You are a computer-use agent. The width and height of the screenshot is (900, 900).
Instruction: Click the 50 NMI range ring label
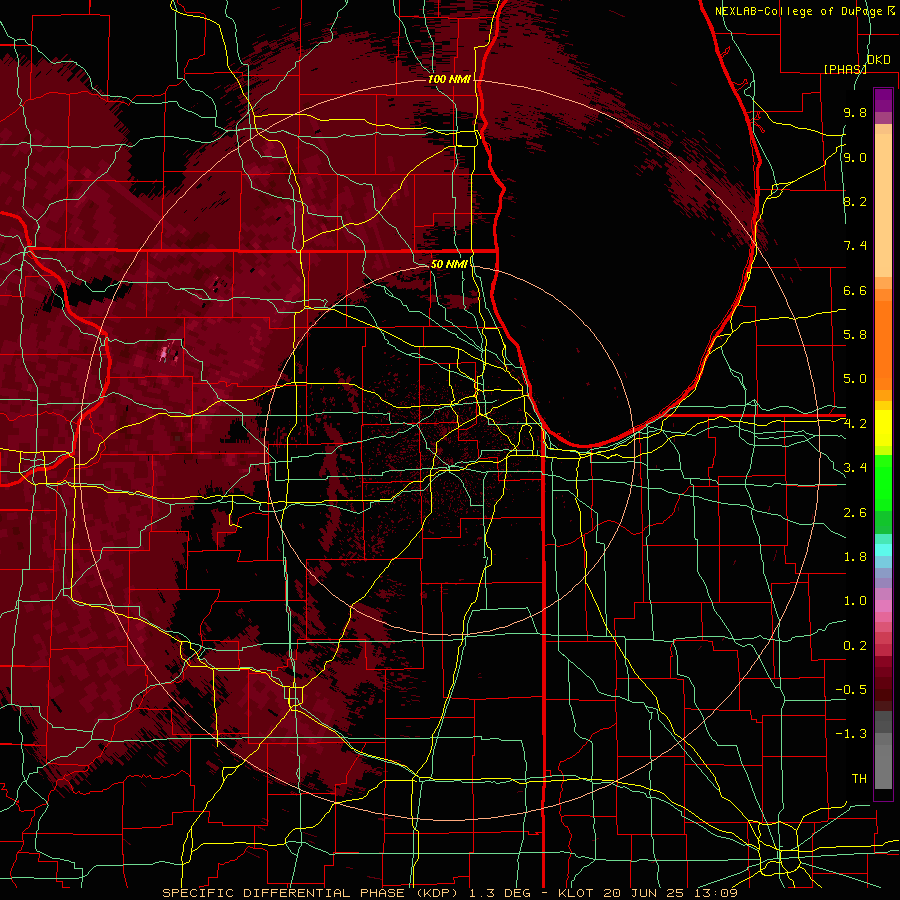coord(449,264)
